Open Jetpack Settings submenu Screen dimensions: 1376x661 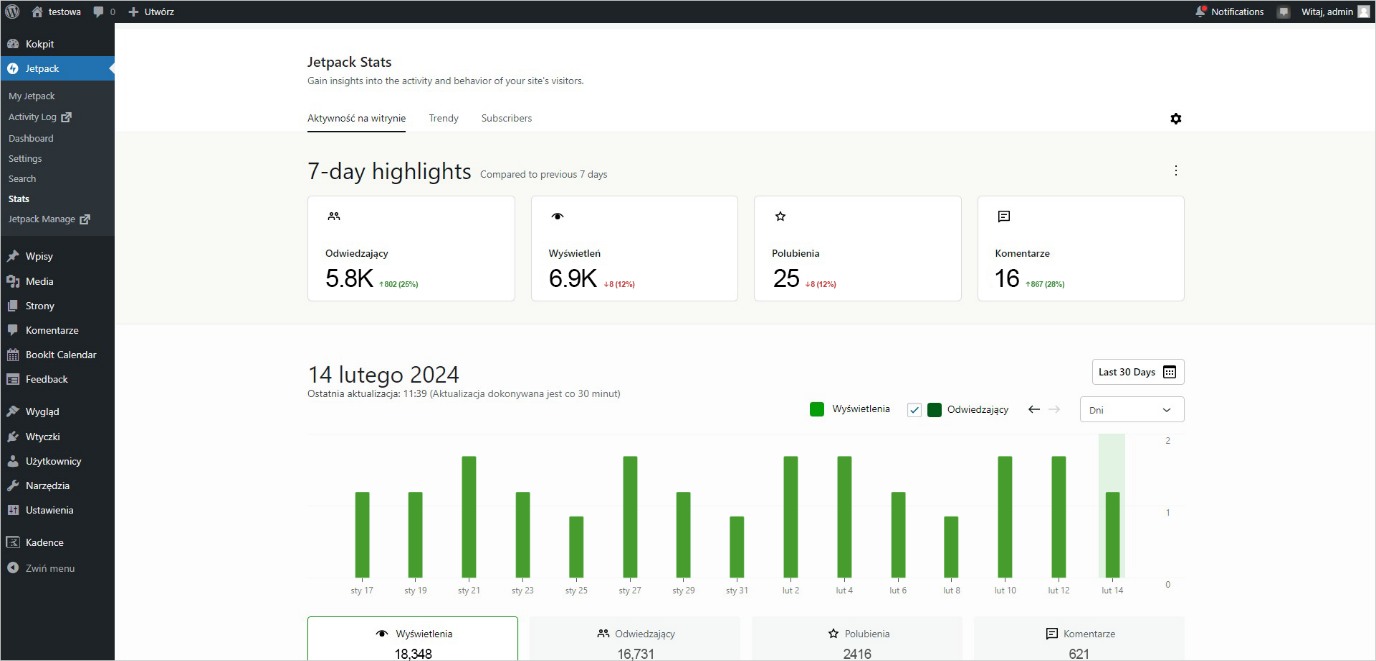(25, 158)
